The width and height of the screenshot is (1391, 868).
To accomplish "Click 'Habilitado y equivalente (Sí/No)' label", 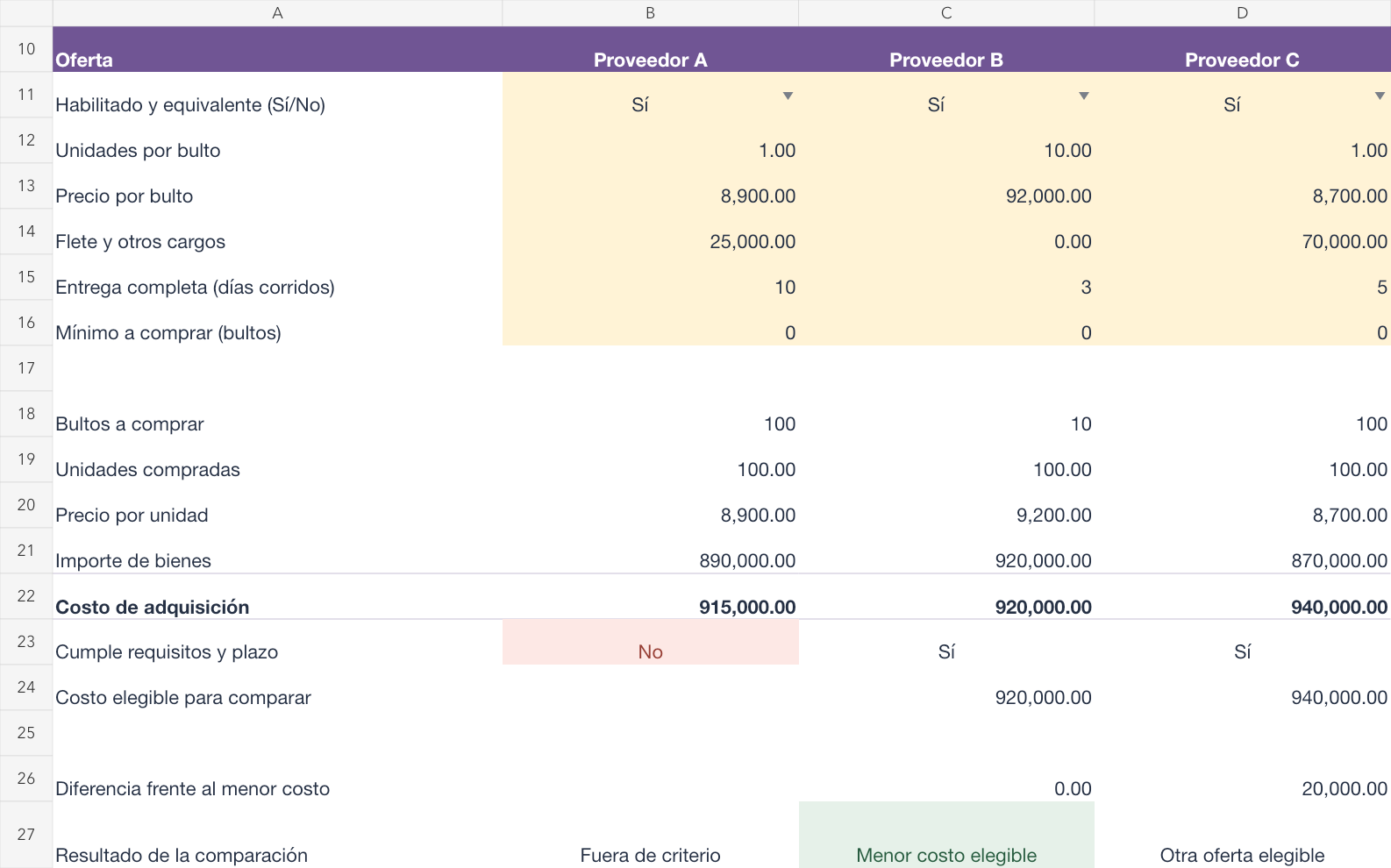I will click(190, 105).
